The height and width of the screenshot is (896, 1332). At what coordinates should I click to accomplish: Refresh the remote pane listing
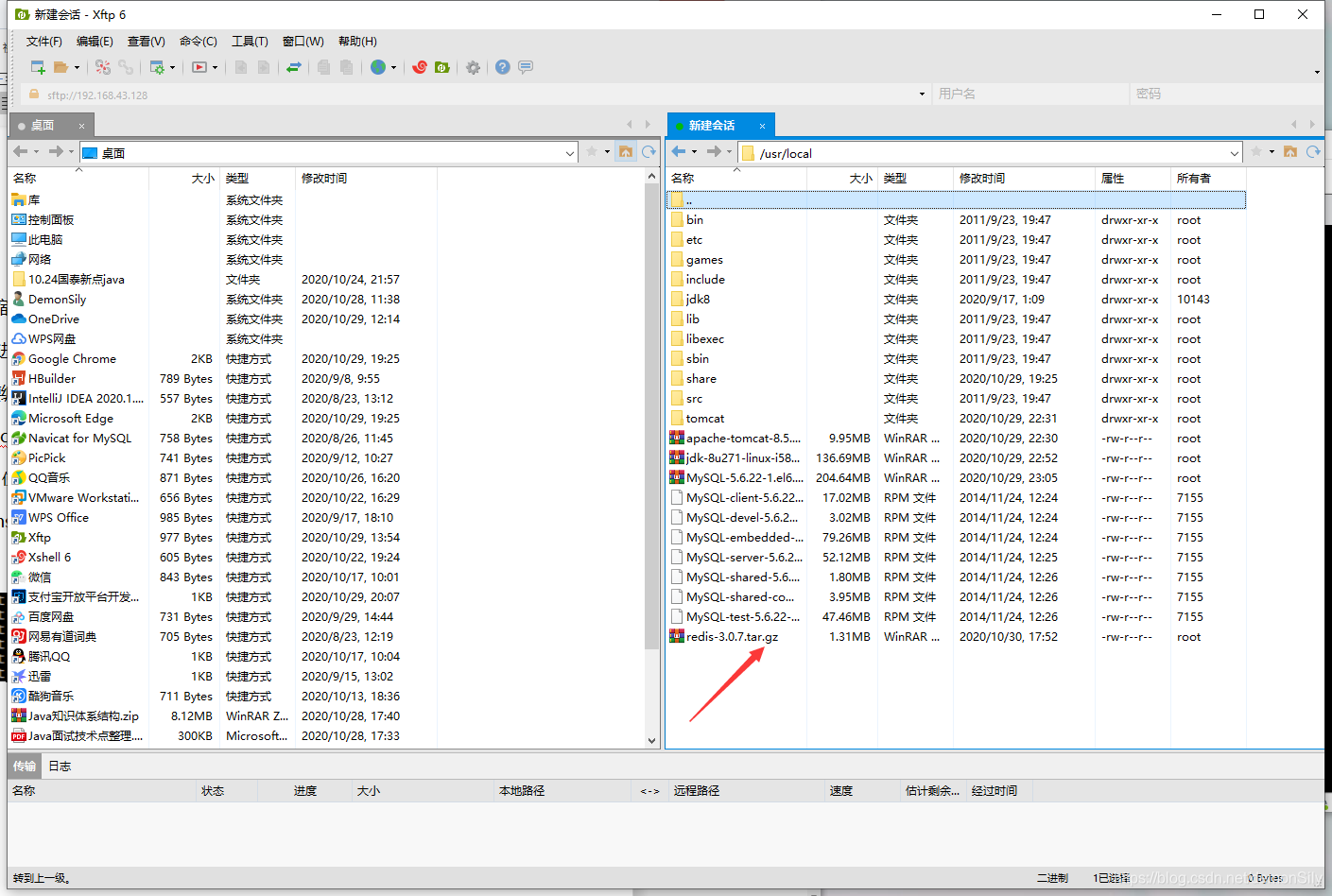tap(1313, 152)
